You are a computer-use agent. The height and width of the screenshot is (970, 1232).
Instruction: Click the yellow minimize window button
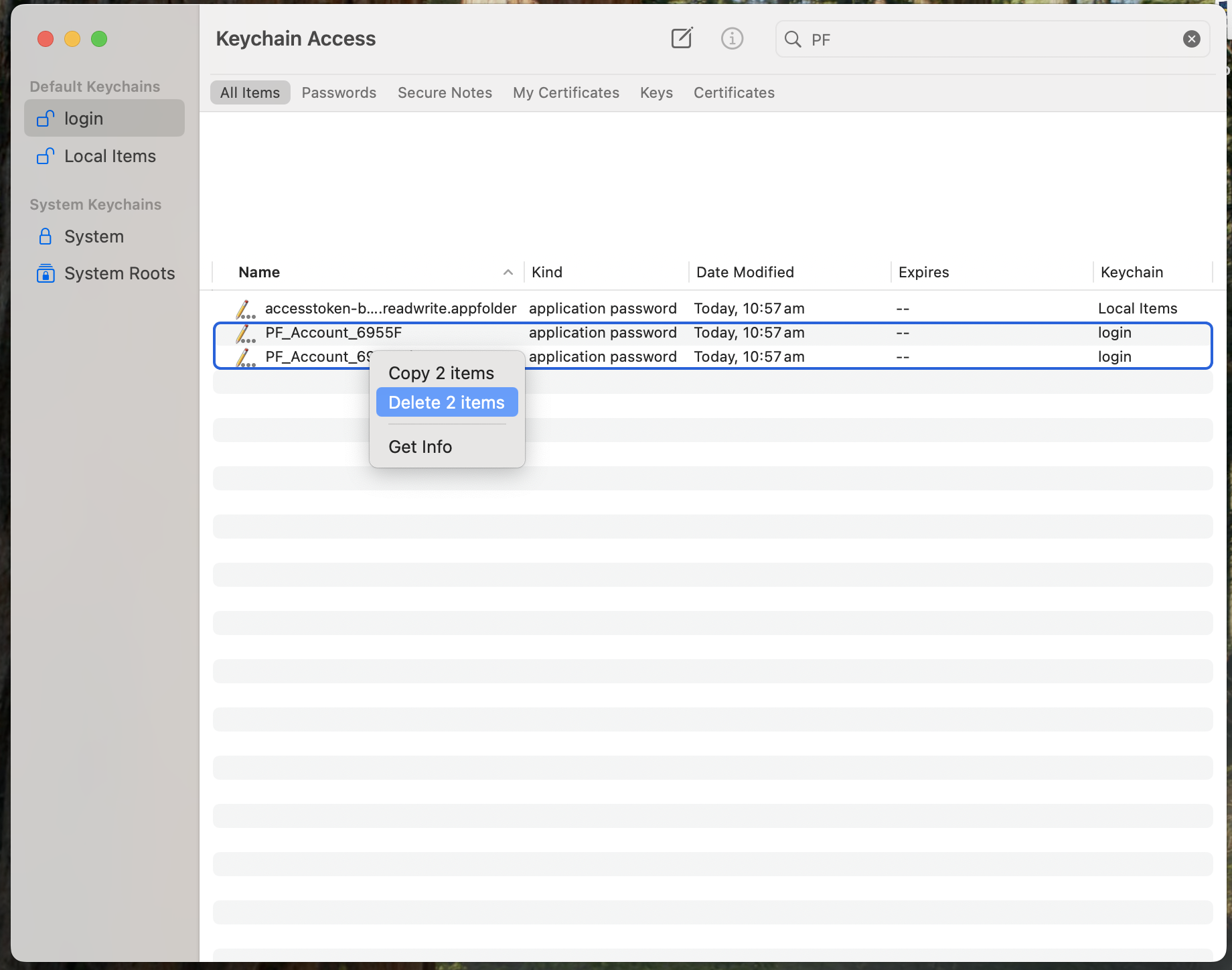tap(72, 39)
